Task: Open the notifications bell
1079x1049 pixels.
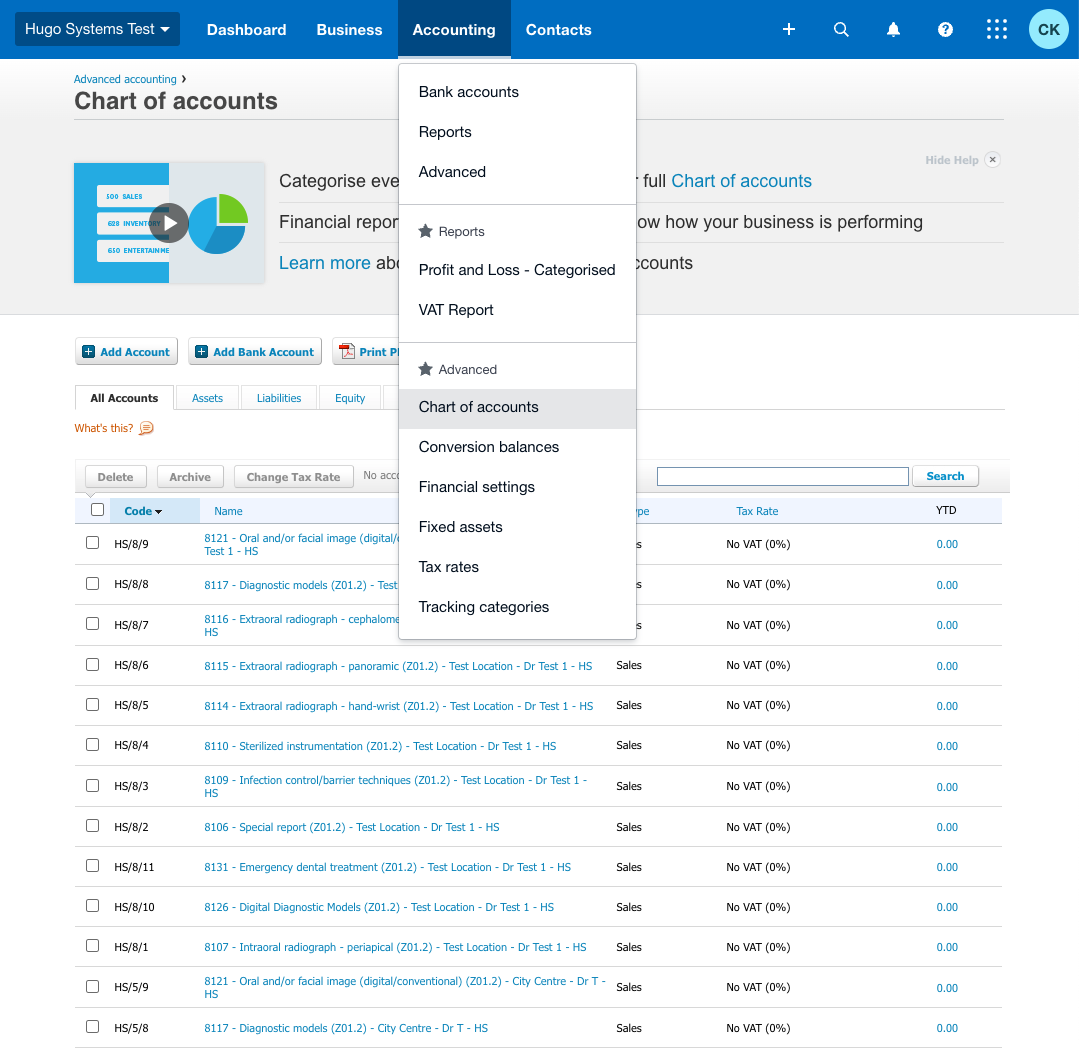Action: coord(893,29)
